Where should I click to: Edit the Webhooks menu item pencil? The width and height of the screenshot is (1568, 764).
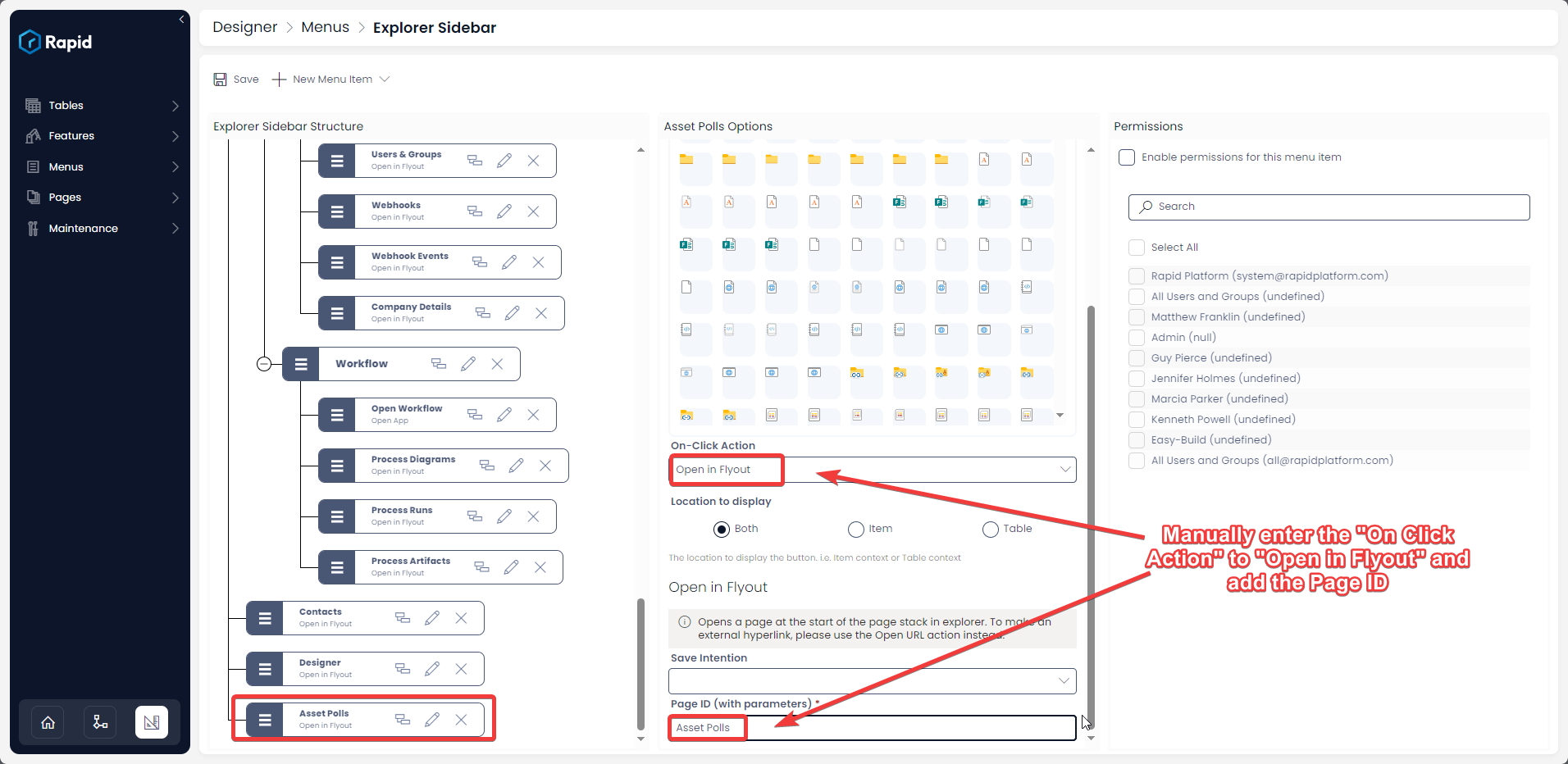pyautogui.click(x=504, y=211)
